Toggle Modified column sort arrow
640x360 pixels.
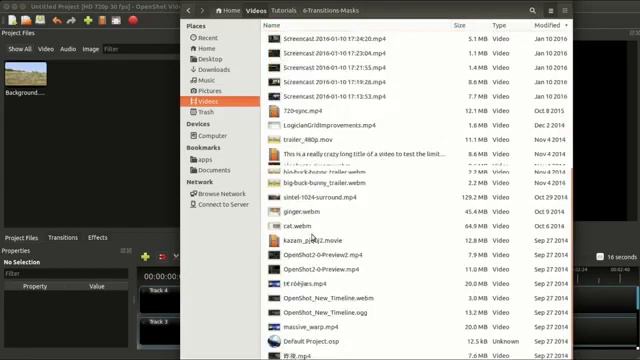click(x=566, y=25)
